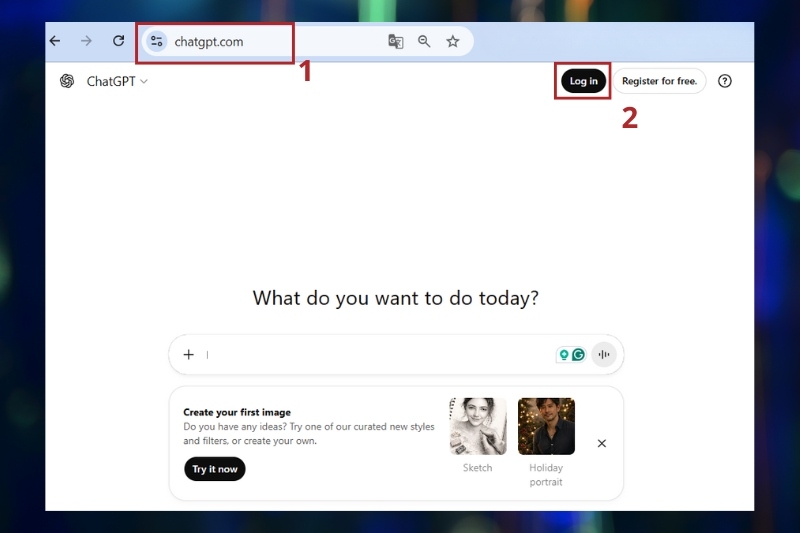Image resolution: width=800 pixels, height=533 pixels.
Task: Click the 'Holiday portrait' label text
Action: 546,475
